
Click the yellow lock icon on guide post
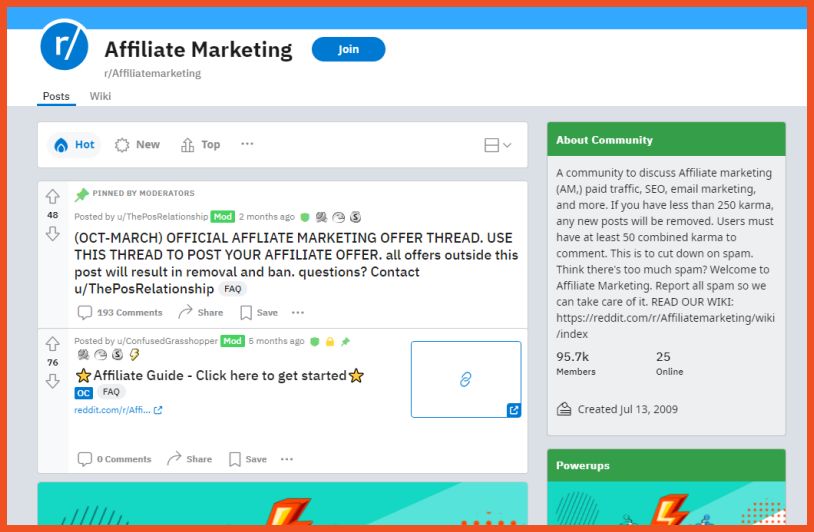click(x=330, y=342)
